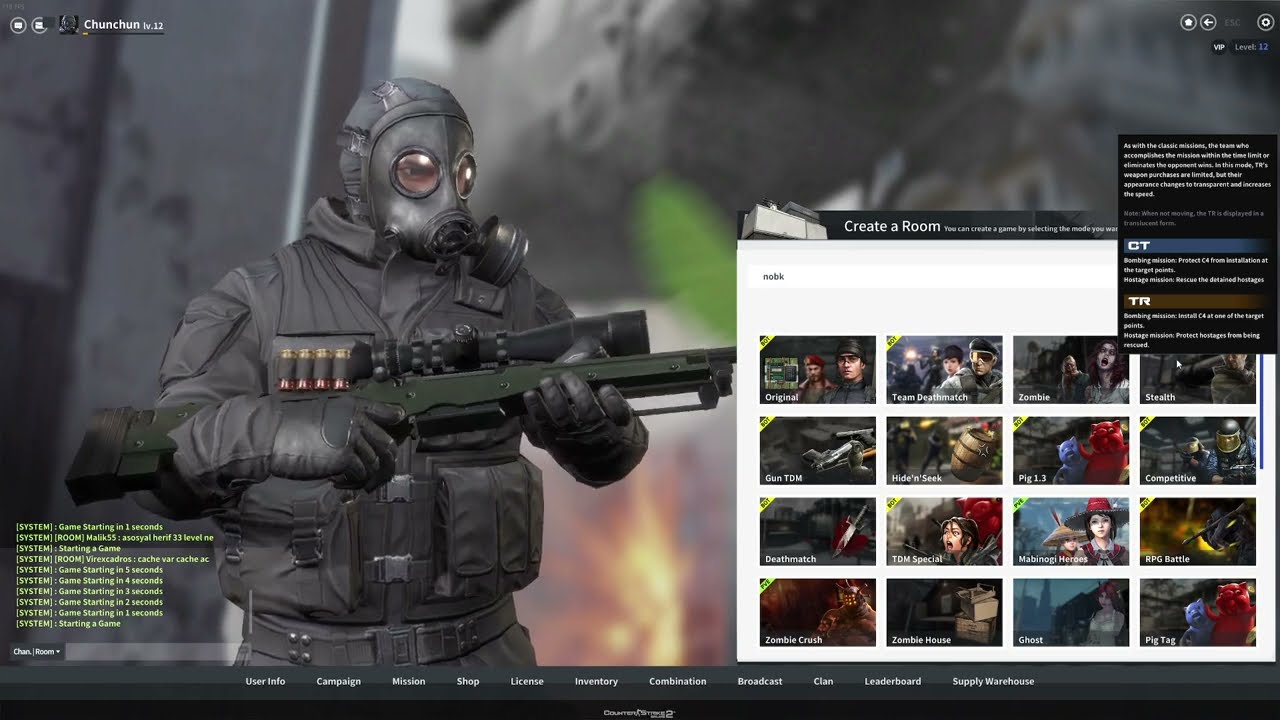
Task: Click the VIP badge
Action: point(1219,47)
